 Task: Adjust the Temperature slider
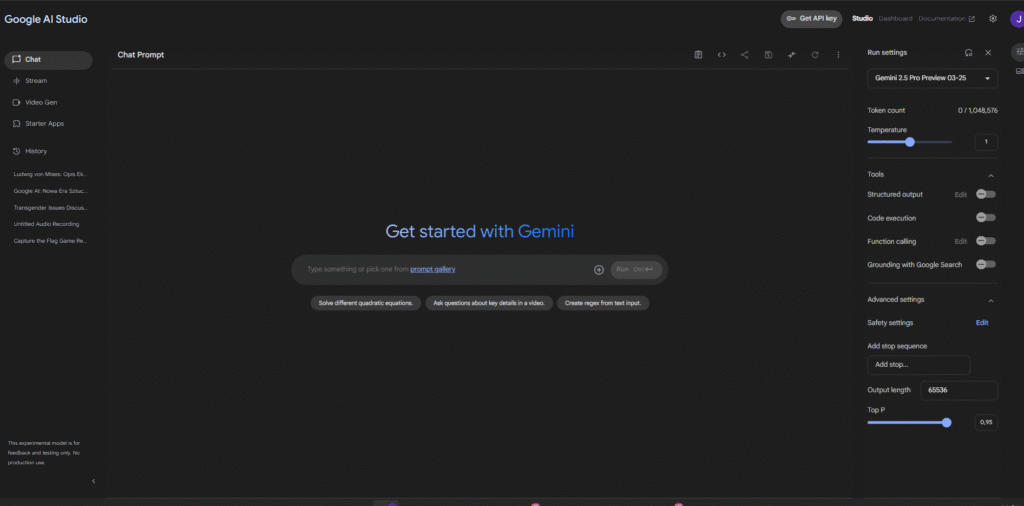click(x=910, y=142)
